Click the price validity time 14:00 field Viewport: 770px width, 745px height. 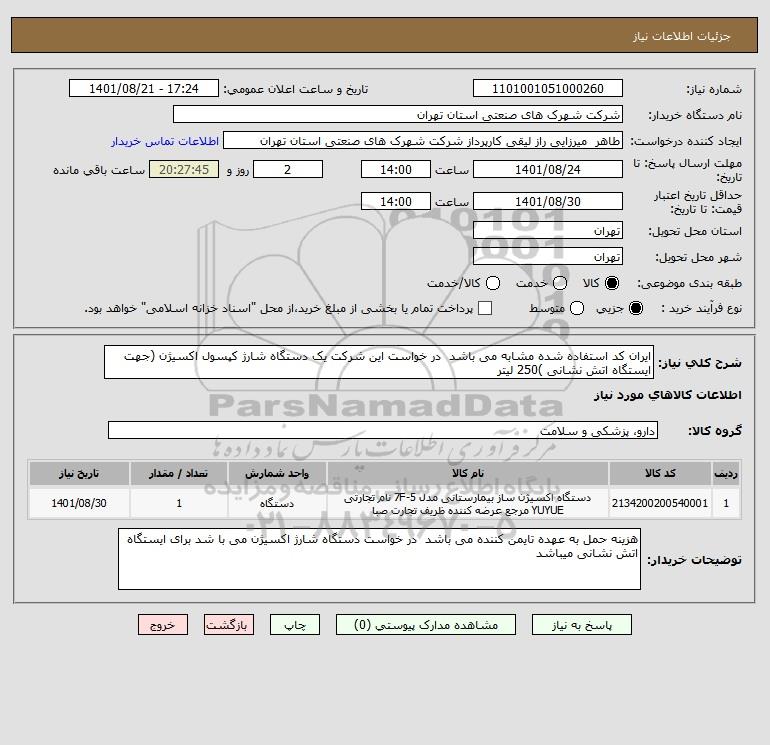(396, 201)
